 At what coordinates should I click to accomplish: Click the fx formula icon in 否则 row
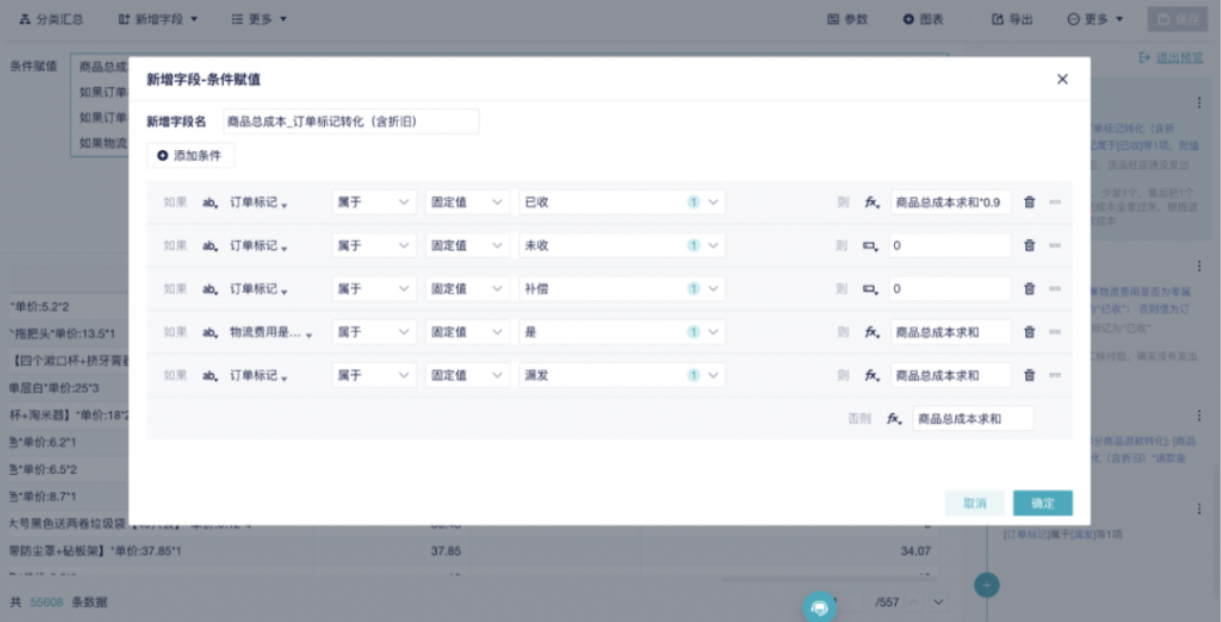(x=894, y=419)
